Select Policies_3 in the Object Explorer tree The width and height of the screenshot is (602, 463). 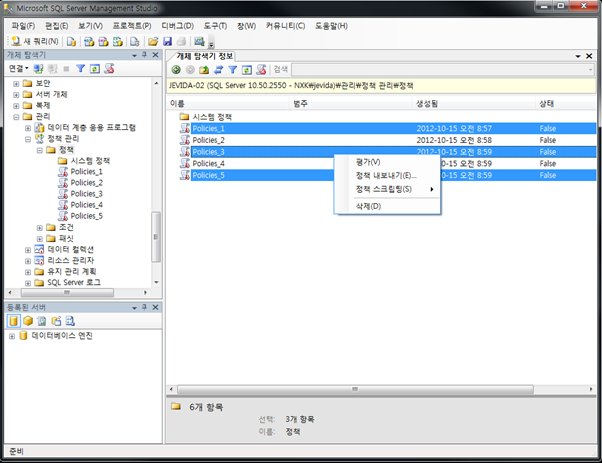[86, 193]
